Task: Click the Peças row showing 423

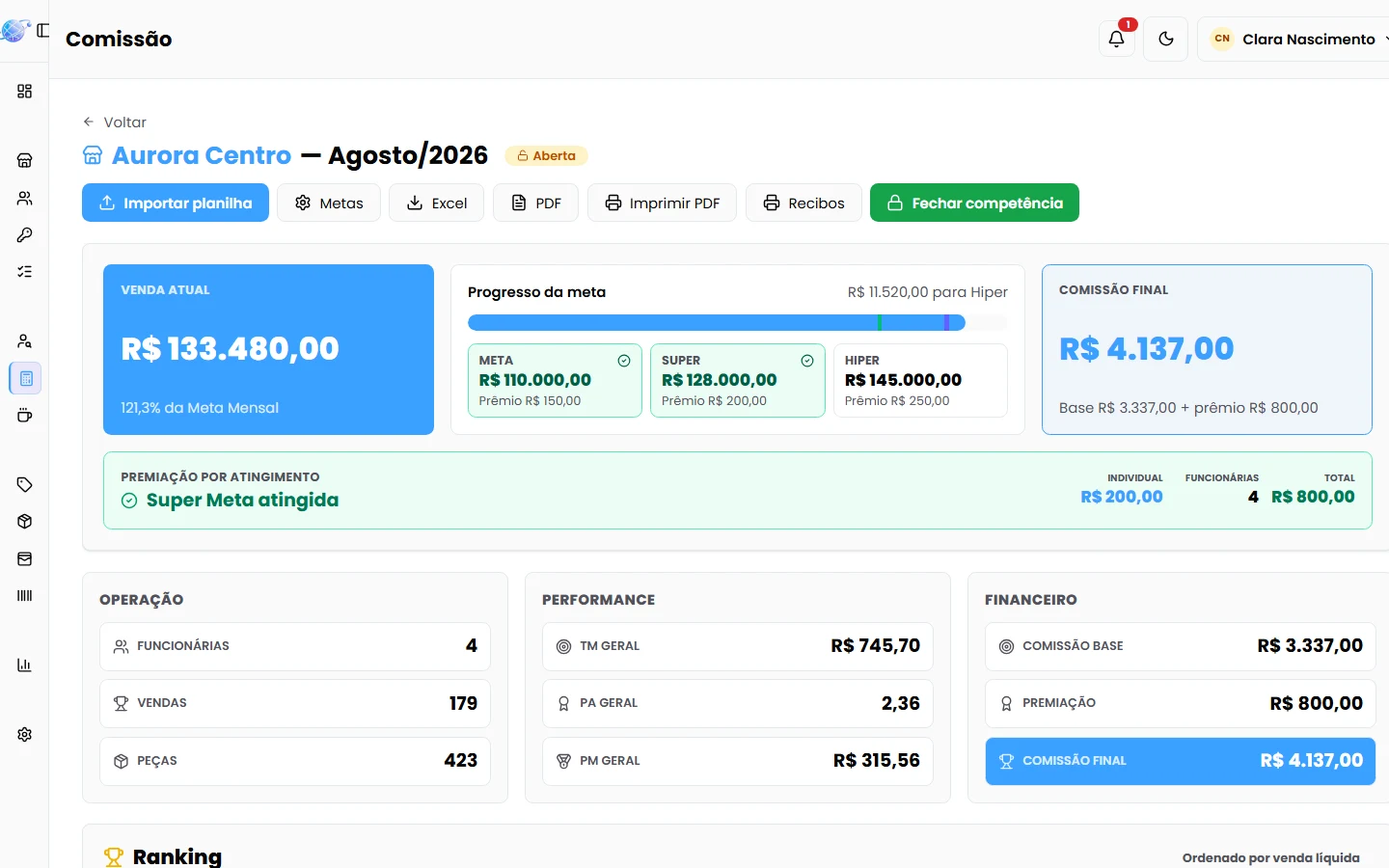Action: pos(295,761)
